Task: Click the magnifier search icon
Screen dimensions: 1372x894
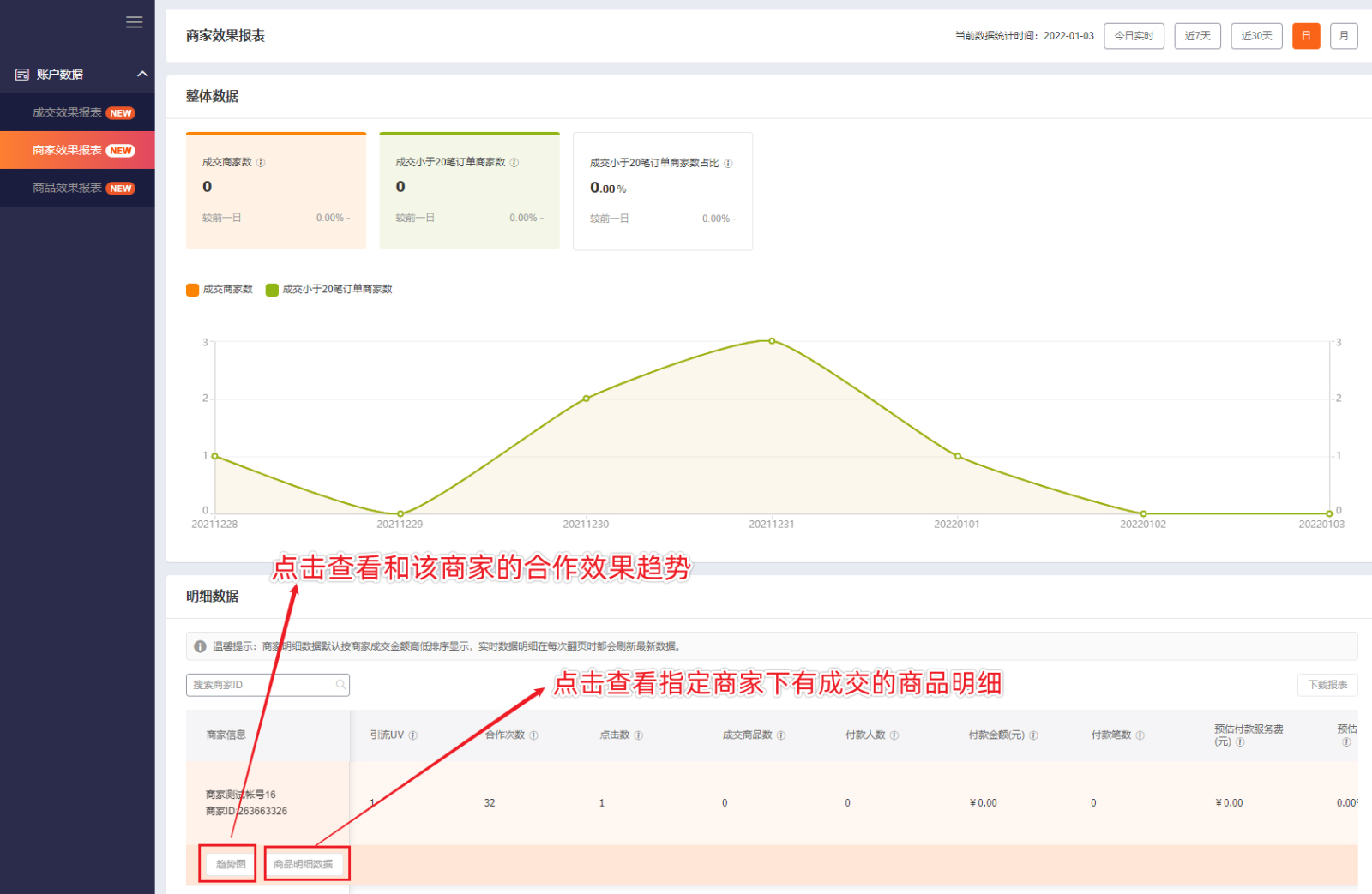Action: (340, 685)
